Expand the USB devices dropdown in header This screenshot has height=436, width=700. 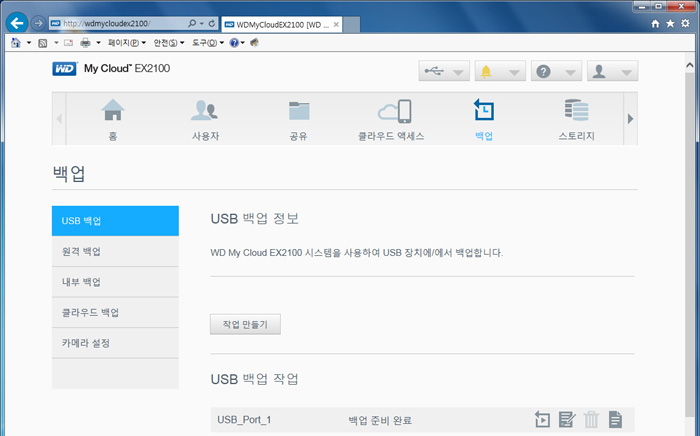[444, 72]
